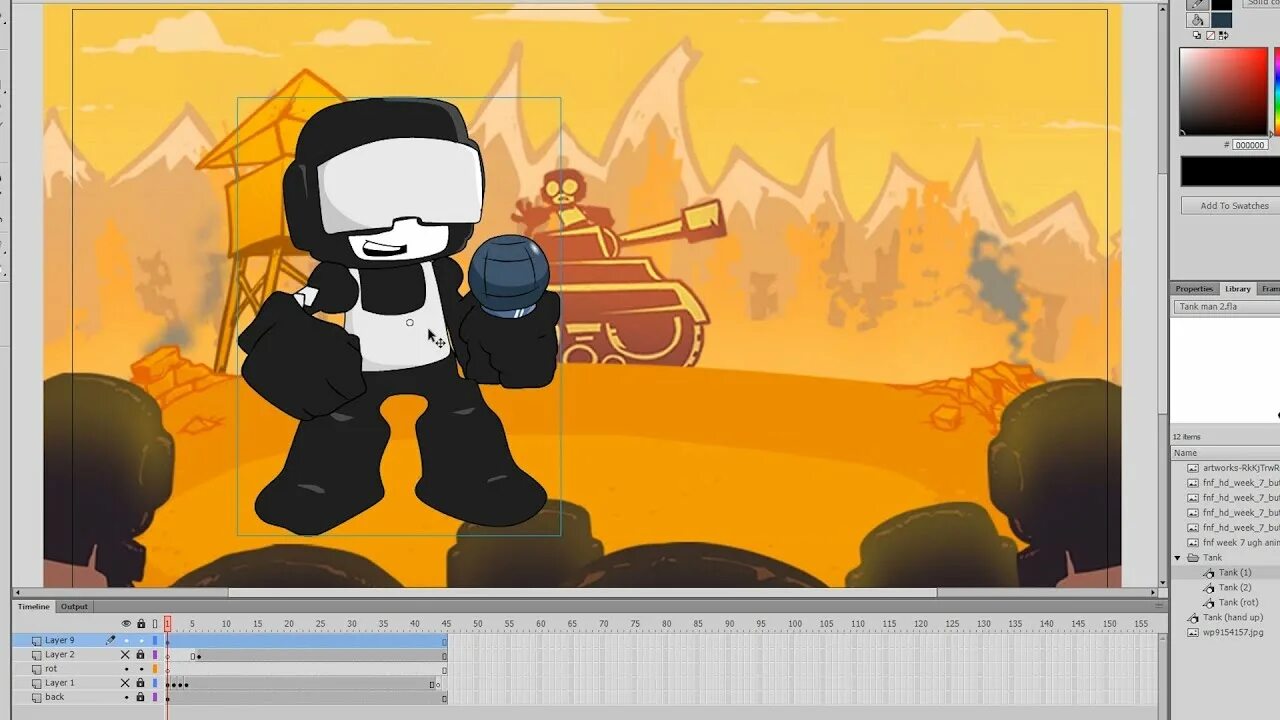1280x720 pixels.
Task: Click the rot layer page icon
Action: tap(37, 669)
